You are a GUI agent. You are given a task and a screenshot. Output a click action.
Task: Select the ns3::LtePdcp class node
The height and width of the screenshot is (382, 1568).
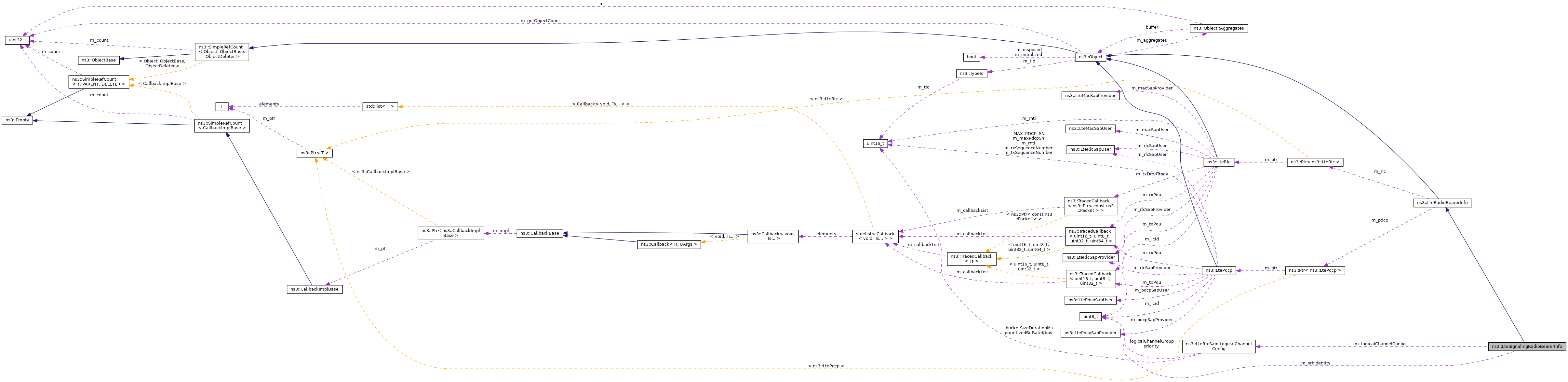click(x=1219, y=270)
